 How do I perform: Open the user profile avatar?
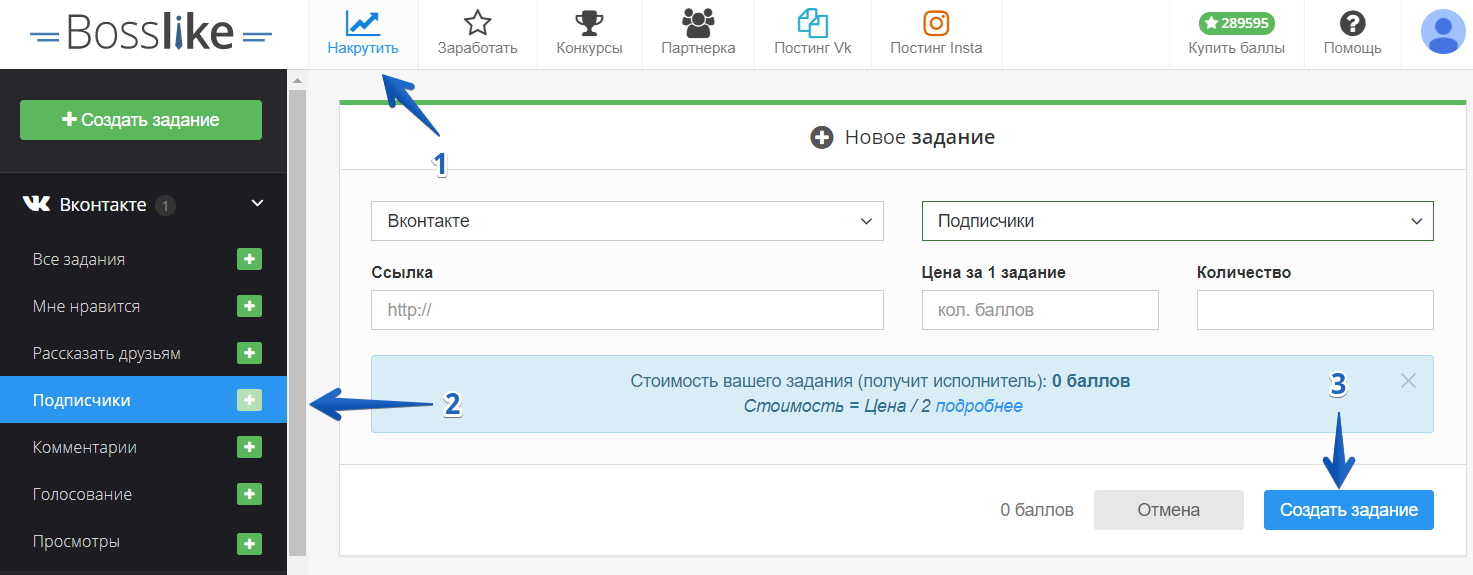[1443, 32]
